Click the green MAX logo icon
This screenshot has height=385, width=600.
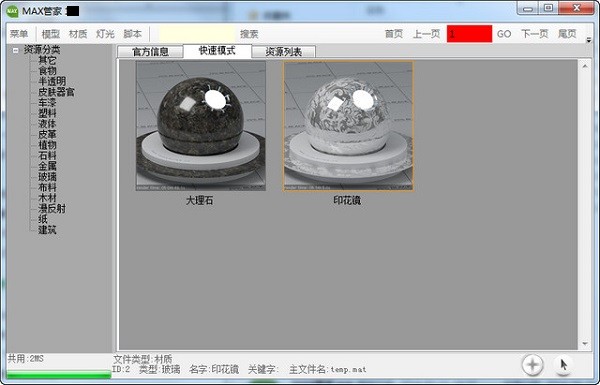[12, 11]
